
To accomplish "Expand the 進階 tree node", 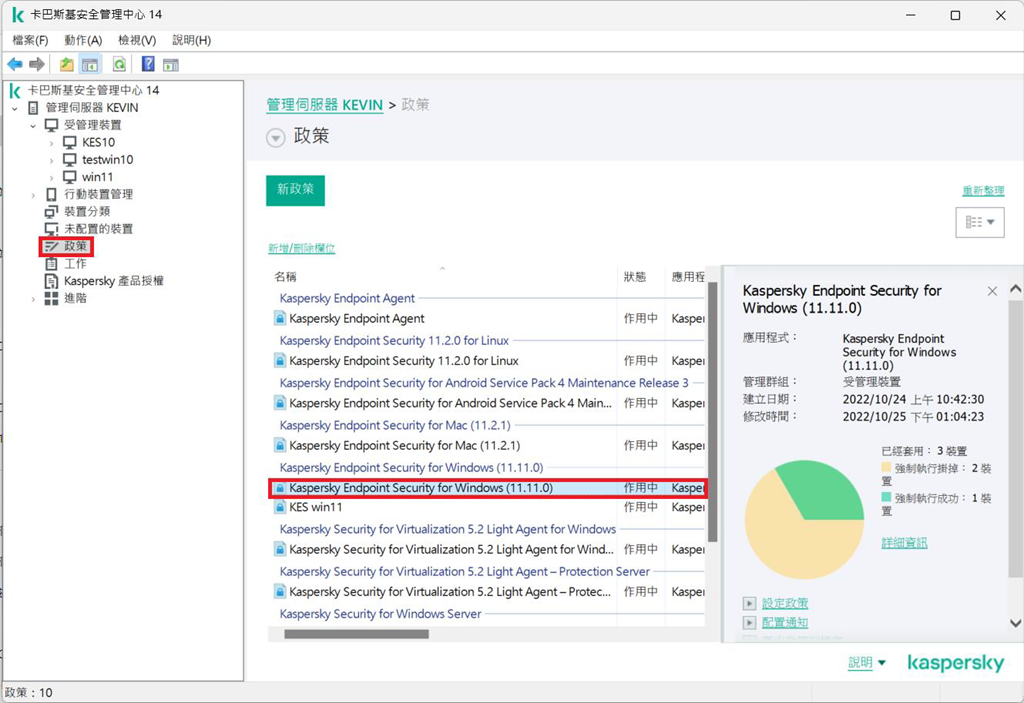I will pos(33,299).
